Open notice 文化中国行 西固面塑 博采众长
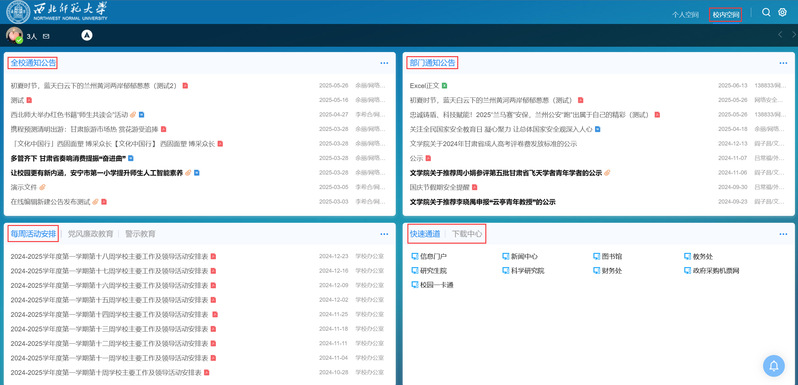Image resolution: width=798 pixels, height=385 pixels. (x=113, y=144)
